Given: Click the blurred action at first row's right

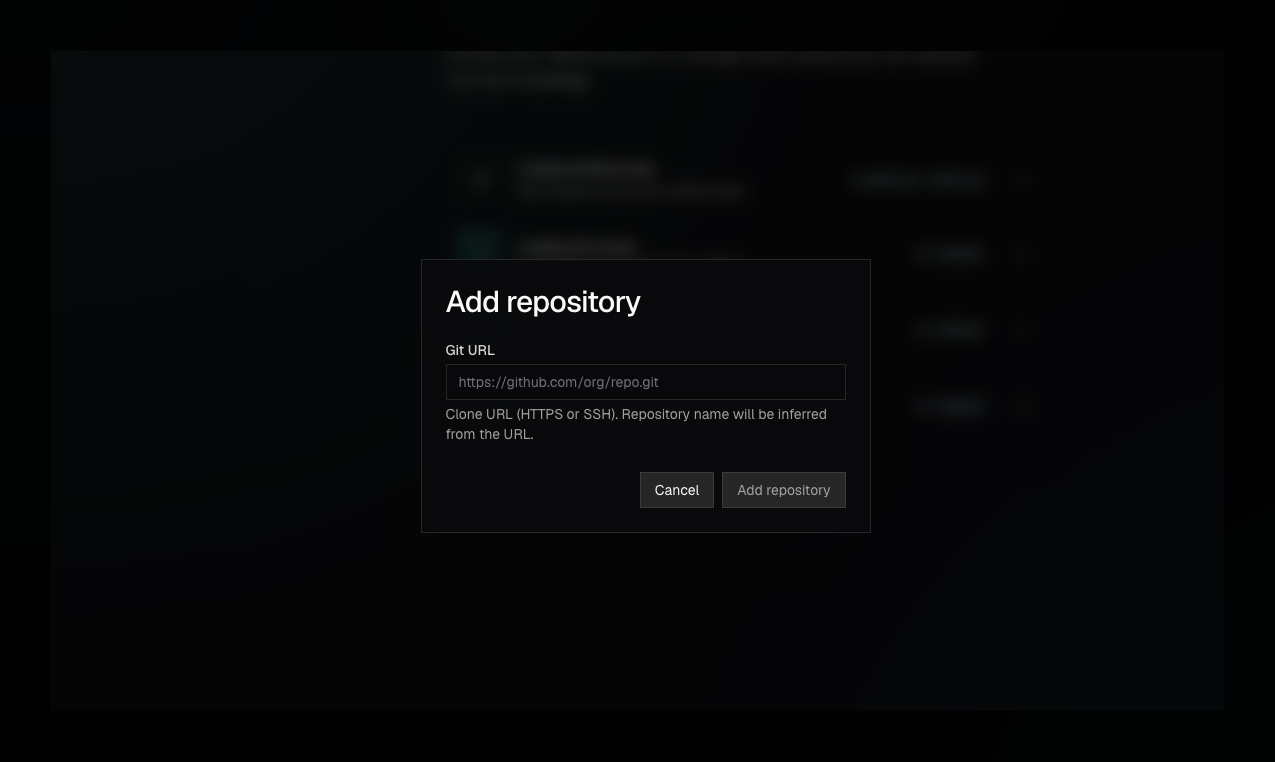Looking at the screenshot, I should point(918,180).
